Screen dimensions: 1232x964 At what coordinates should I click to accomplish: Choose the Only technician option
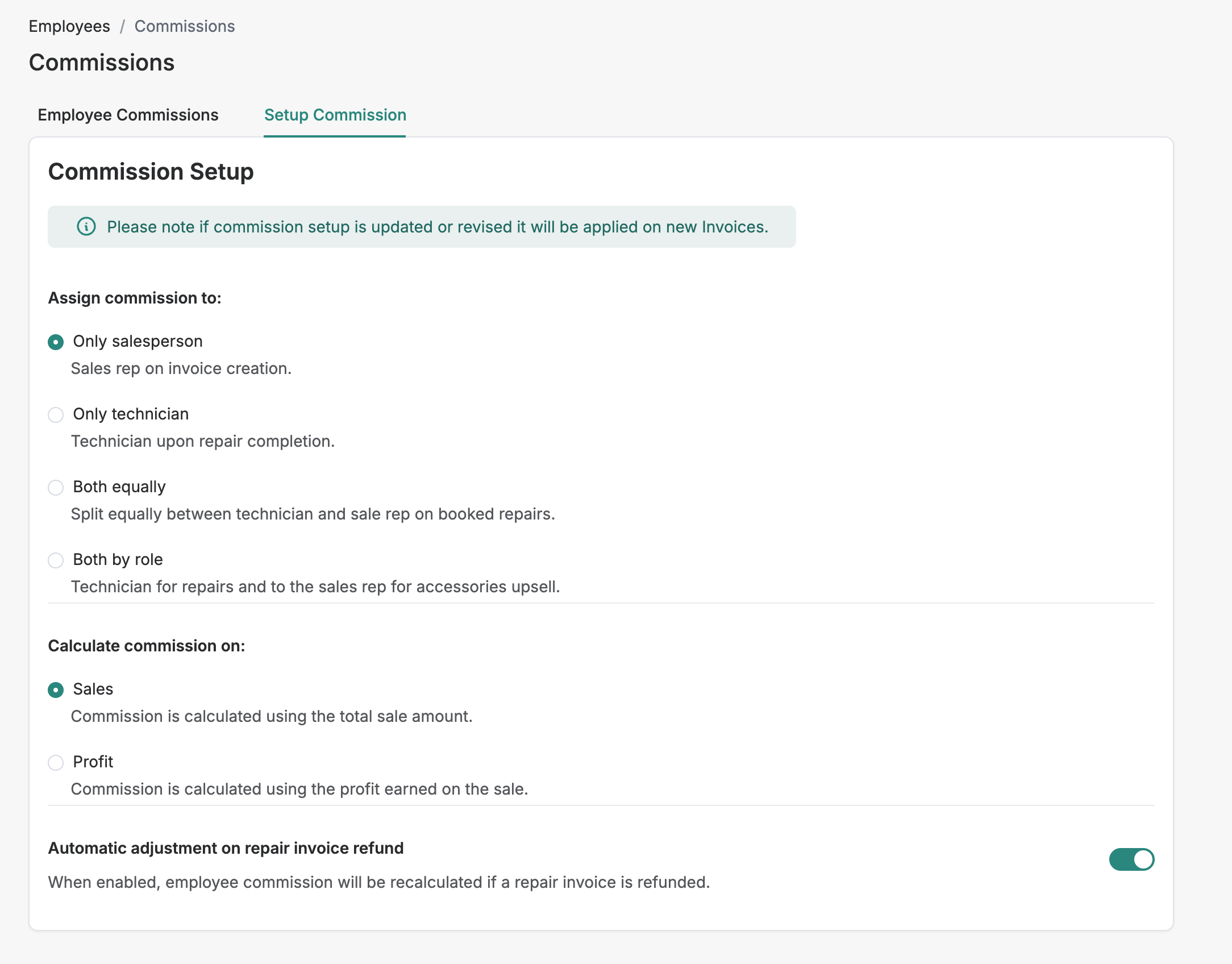point(56,415)
